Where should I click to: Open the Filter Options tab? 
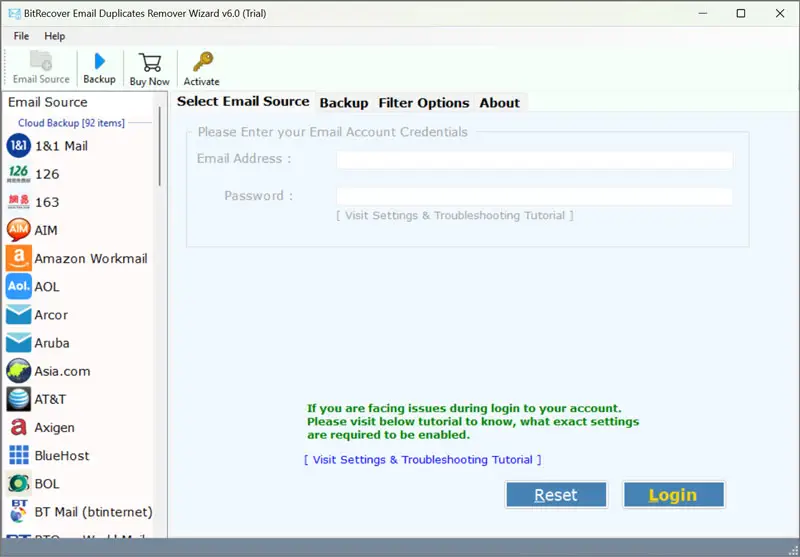tap(423, 103)
